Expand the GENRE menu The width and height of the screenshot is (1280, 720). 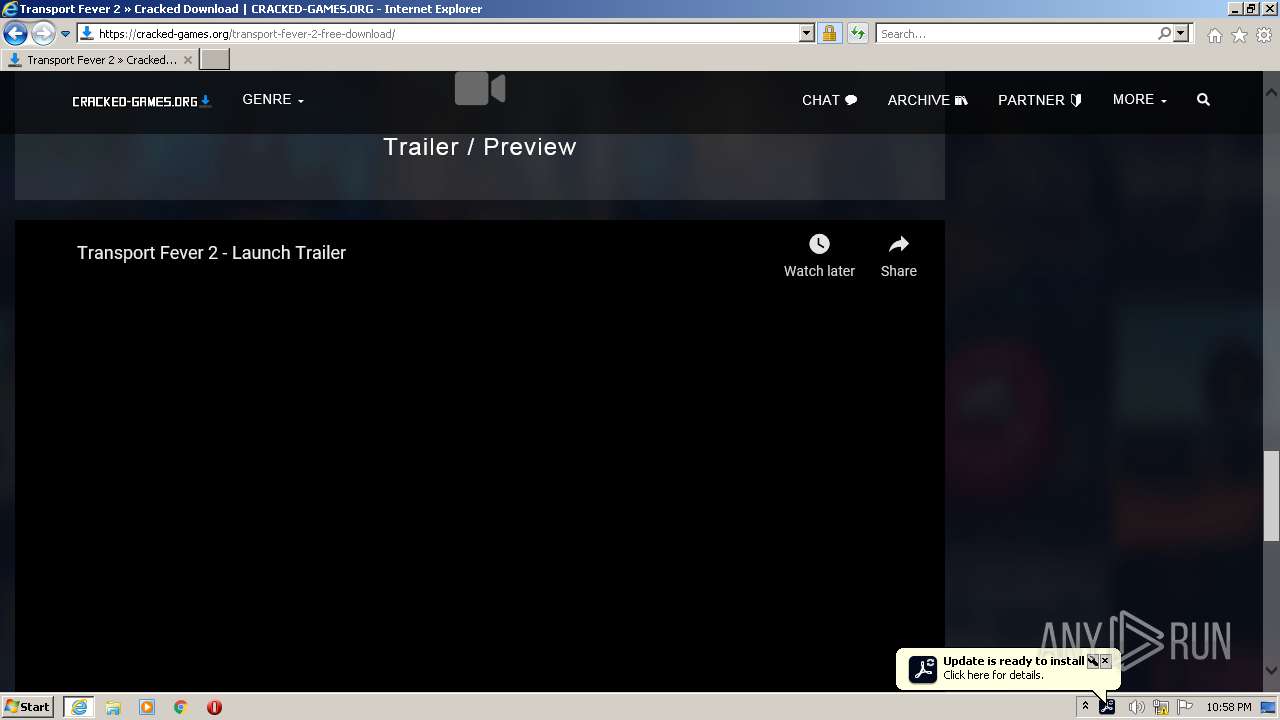tap(273, 100)
